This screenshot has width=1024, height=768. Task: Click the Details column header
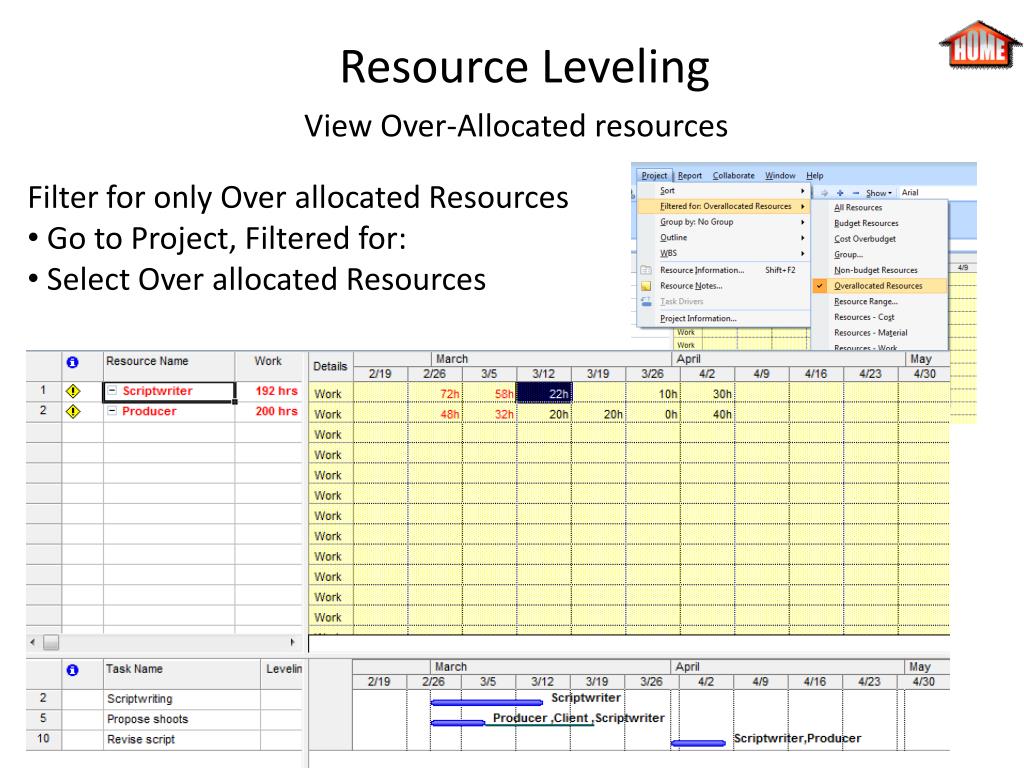point(330,366)
